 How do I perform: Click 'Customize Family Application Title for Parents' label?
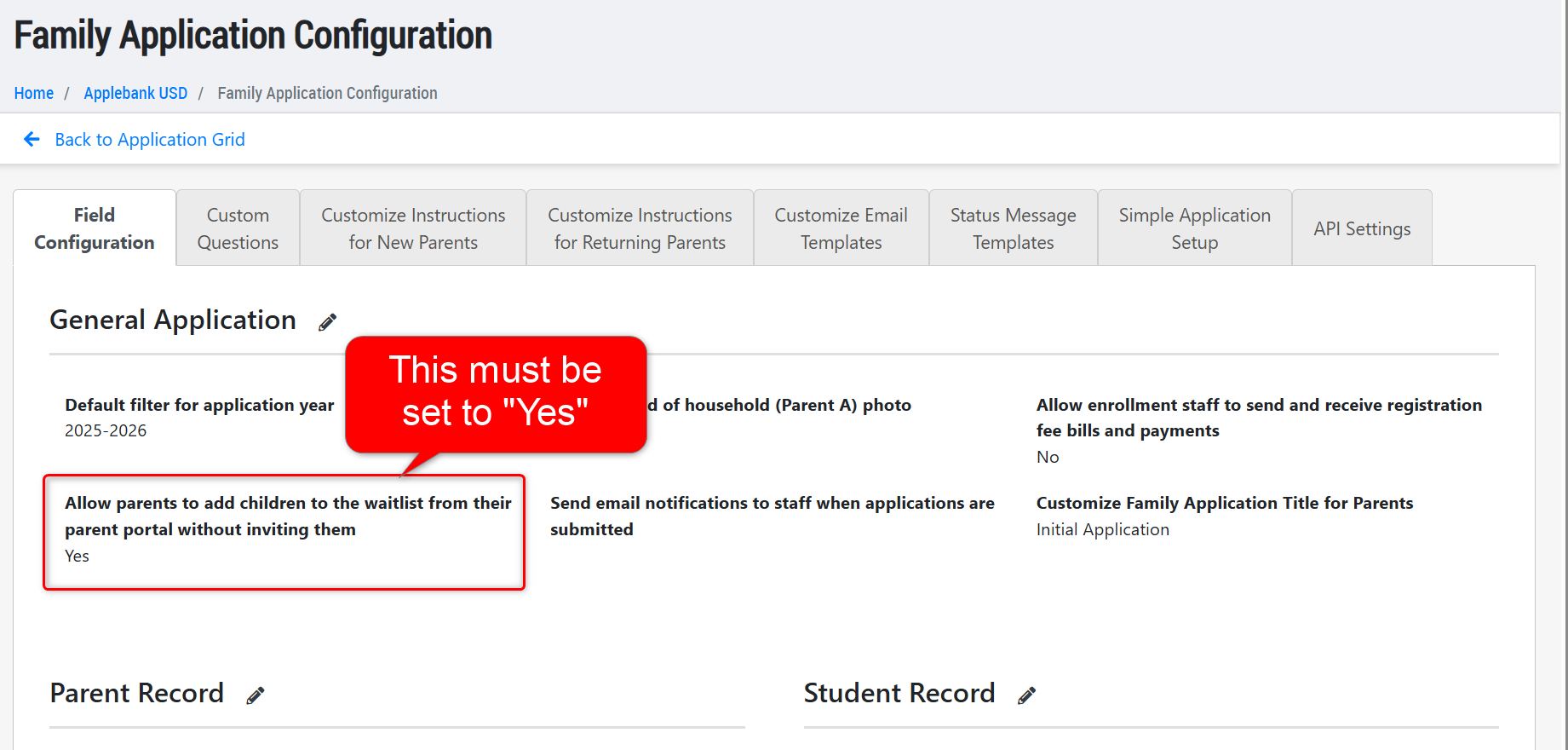pyautogui.click(x=1225, y=503)
